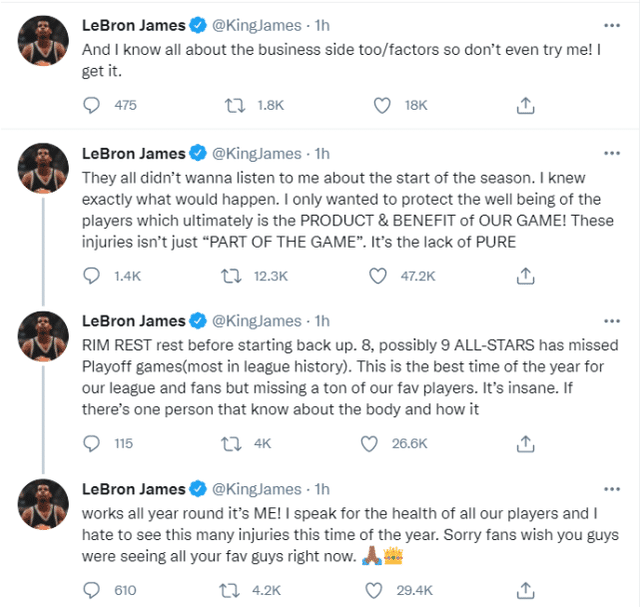This screenshot has width=640, height=607.
Task: Reply to the tweet with 610 comments
Action: click(x=91, y=590)
